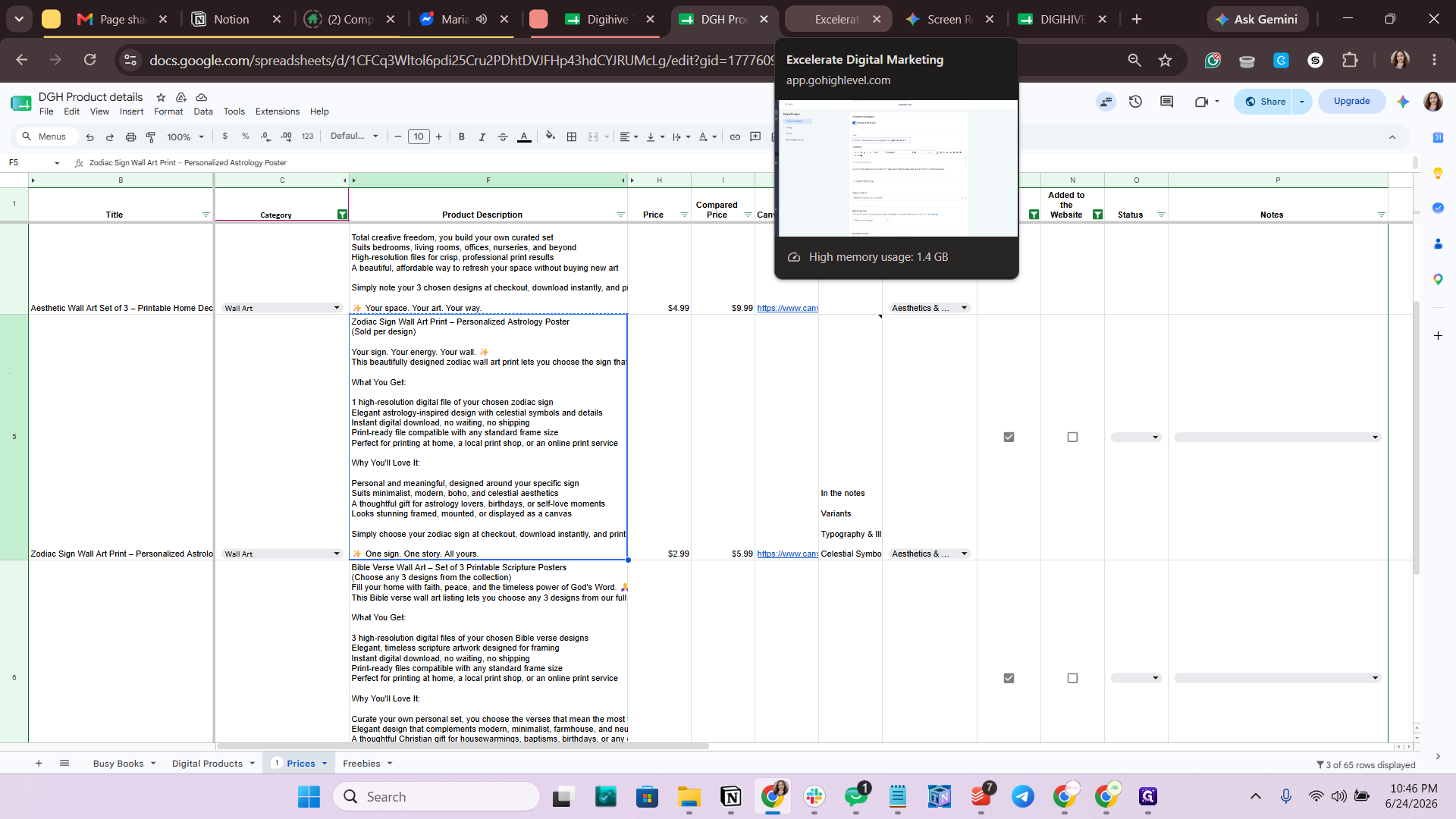Open the Share options dropdown arrow

coord(1302,101)
